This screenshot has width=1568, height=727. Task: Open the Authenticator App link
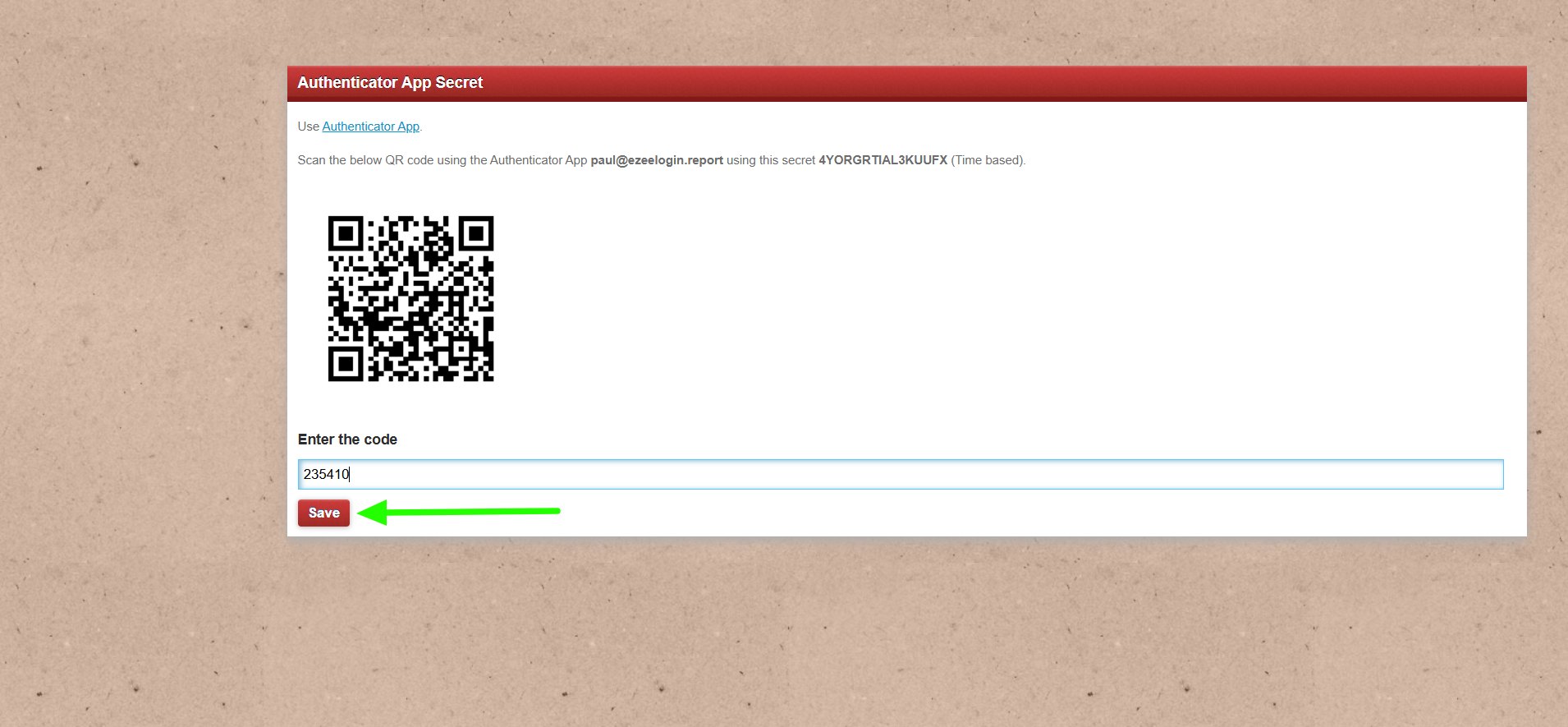pos(370,127)
